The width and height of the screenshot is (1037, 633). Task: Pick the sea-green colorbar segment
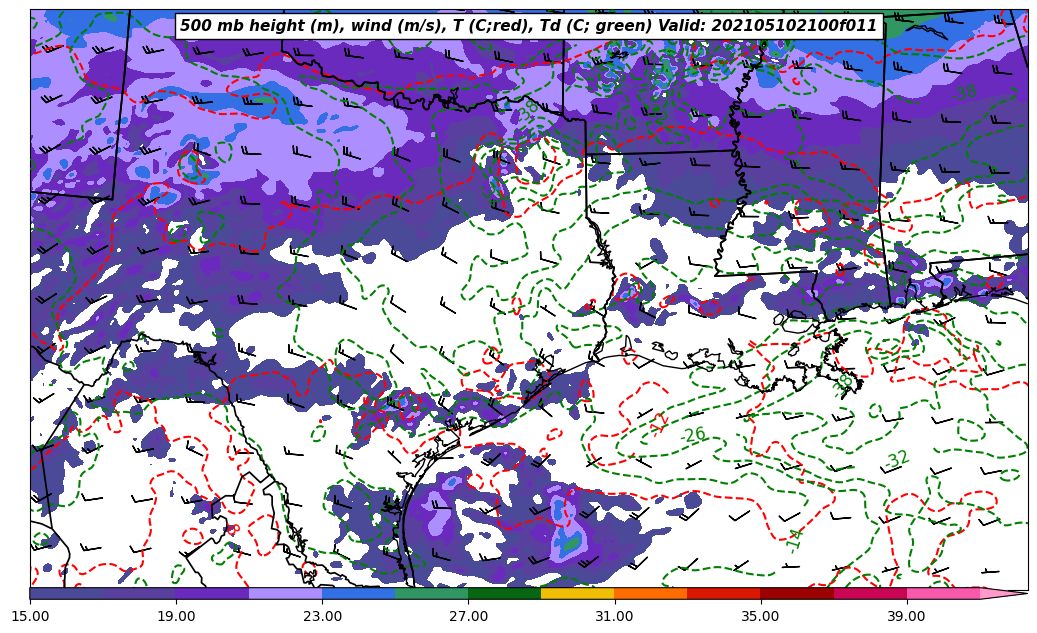[x=432, y=593]
